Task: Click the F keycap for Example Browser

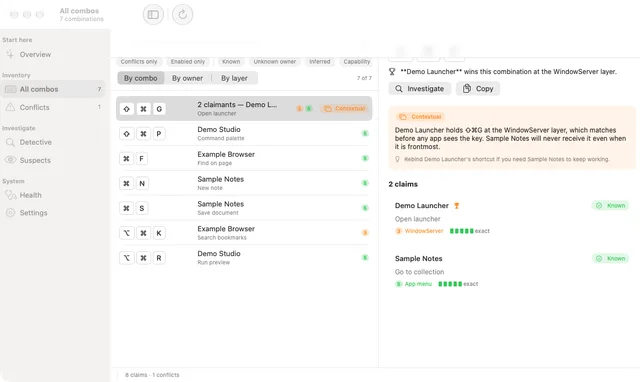Action: point(141,159)
